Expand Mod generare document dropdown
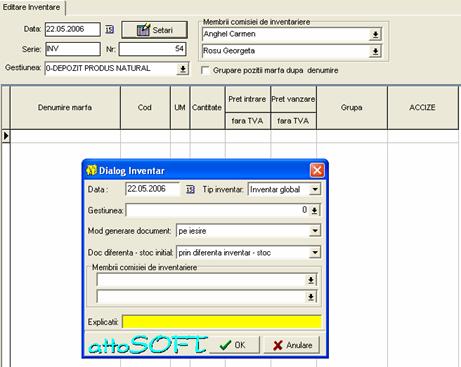Image resolution: width=461 pixels, height=367 pixels. coord(315,230)
